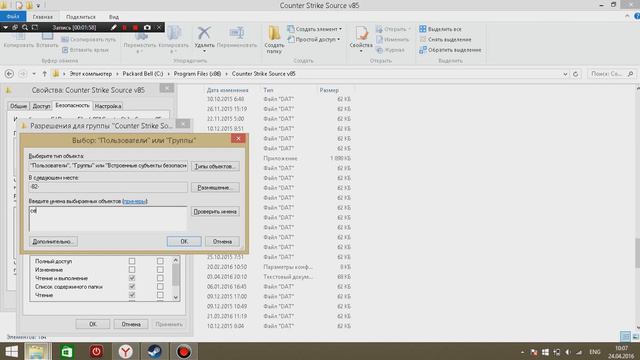Expand the Создать элемент dropdown
Viewport: 640px width, 360px height.
[340, 29]
